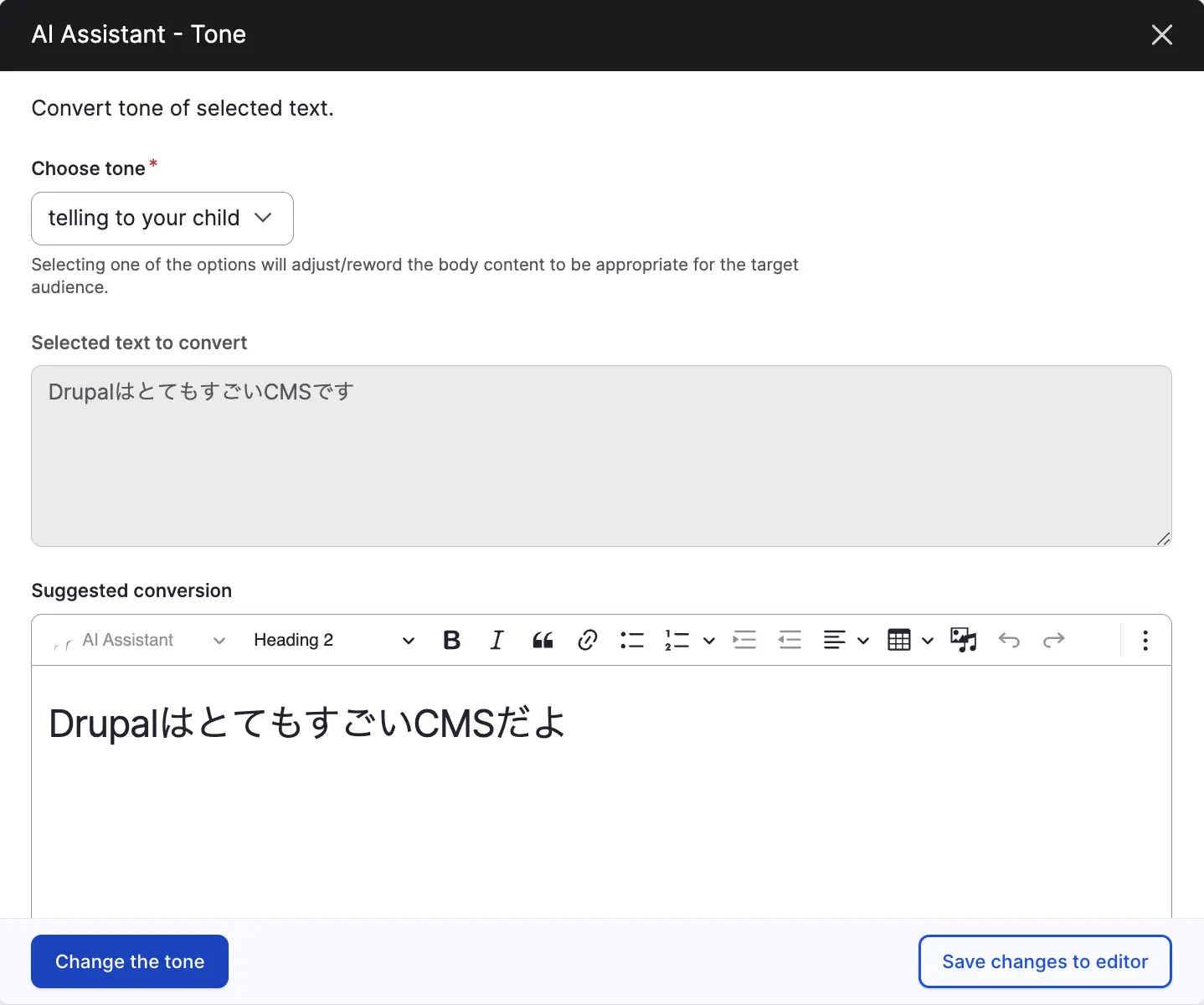1204x1005 pixels.
Task: Click the decrease indent icon
Action: (790, 641)
